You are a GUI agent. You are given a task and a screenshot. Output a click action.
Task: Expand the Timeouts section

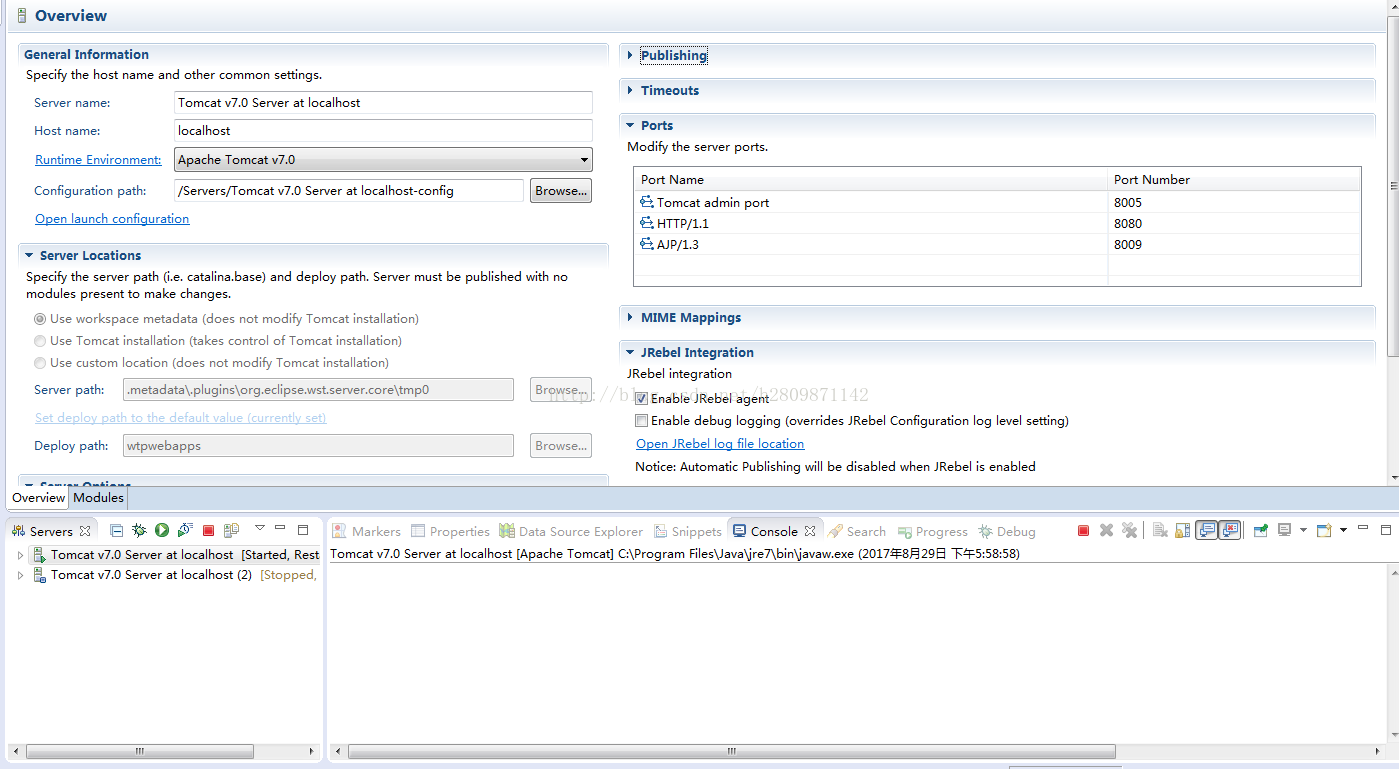coord(630,90)
